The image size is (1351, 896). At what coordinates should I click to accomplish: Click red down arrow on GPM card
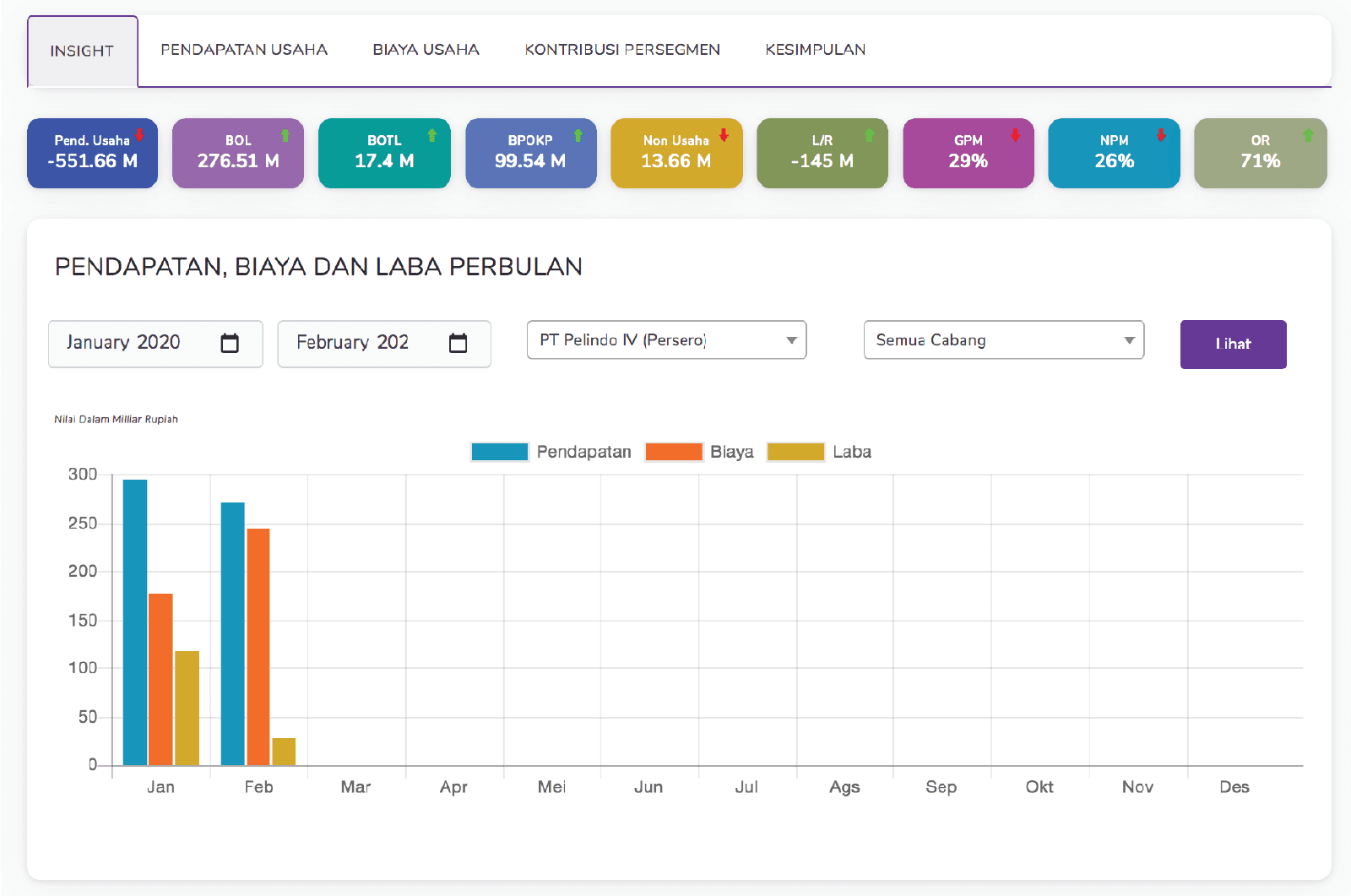1016,135
